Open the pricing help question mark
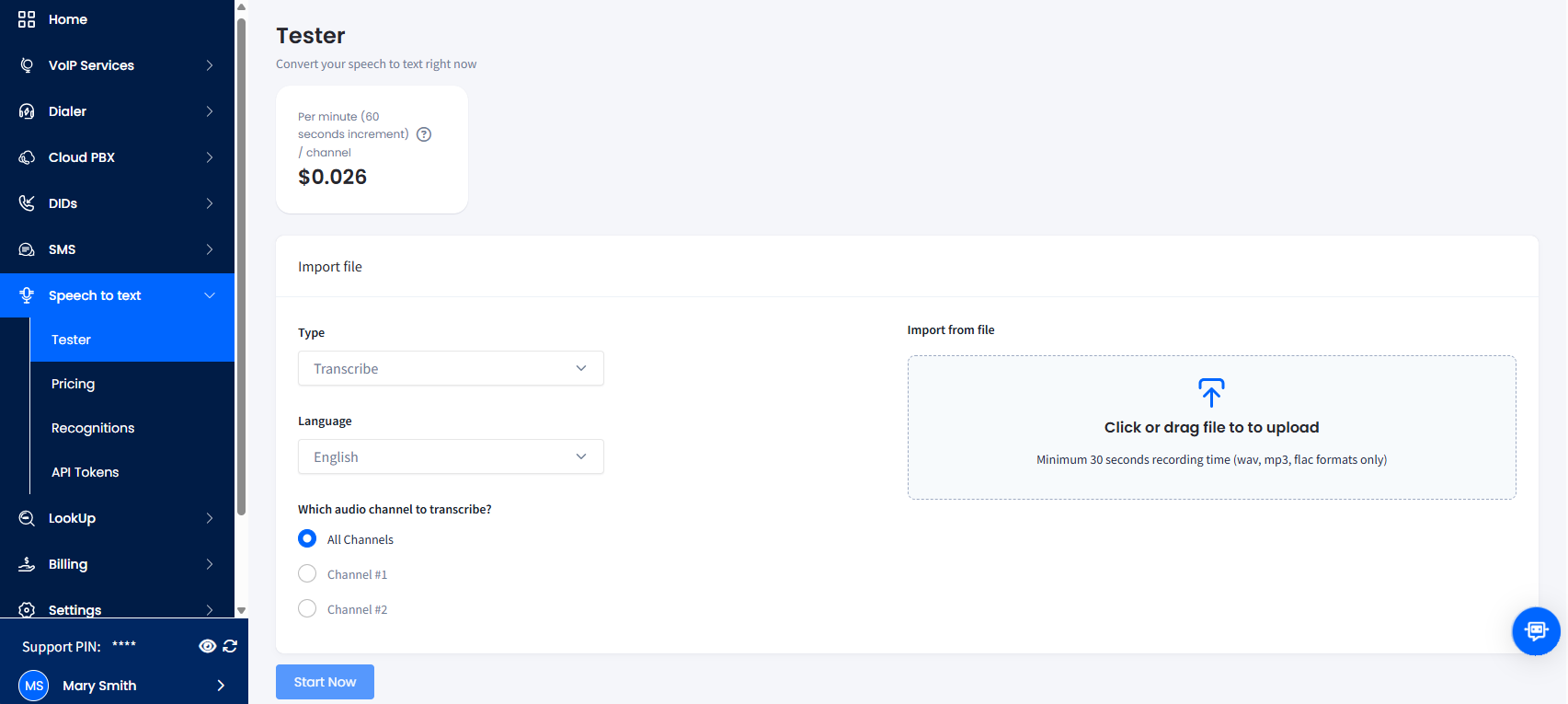The image size is (1568, 704). pyautogui.click(x=424, y=134)
